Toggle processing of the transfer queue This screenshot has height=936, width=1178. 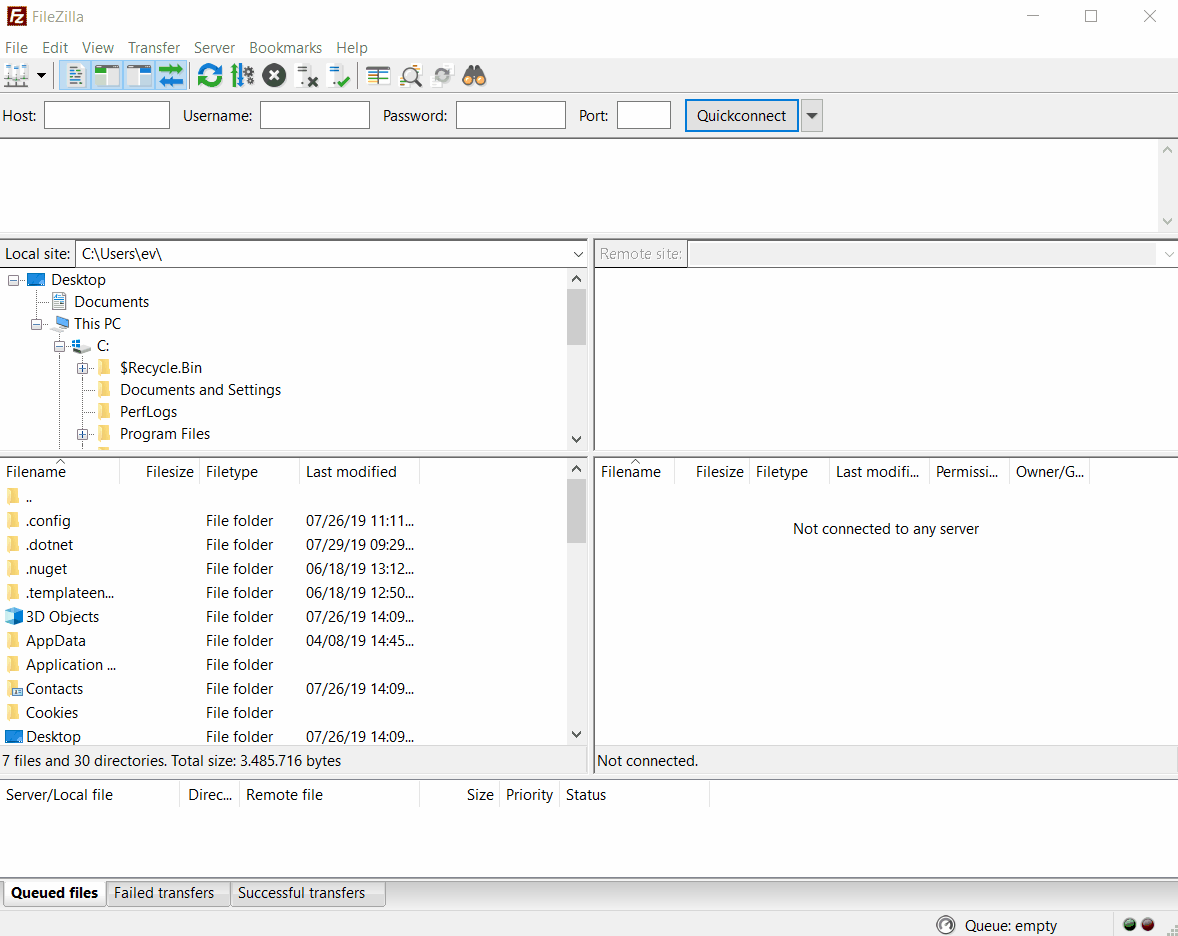coord(242,76)
